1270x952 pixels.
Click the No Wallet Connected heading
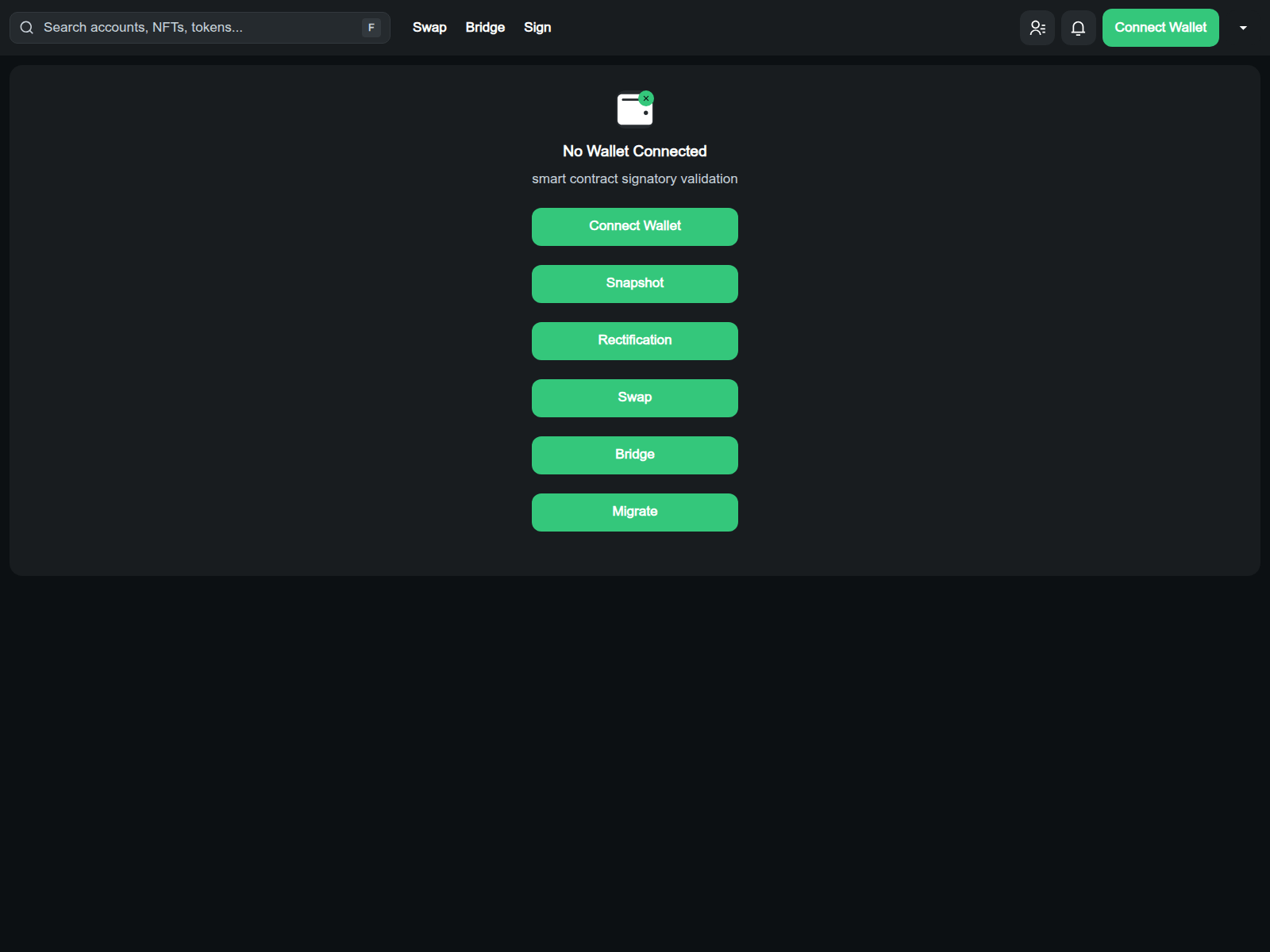click(635, 152)
